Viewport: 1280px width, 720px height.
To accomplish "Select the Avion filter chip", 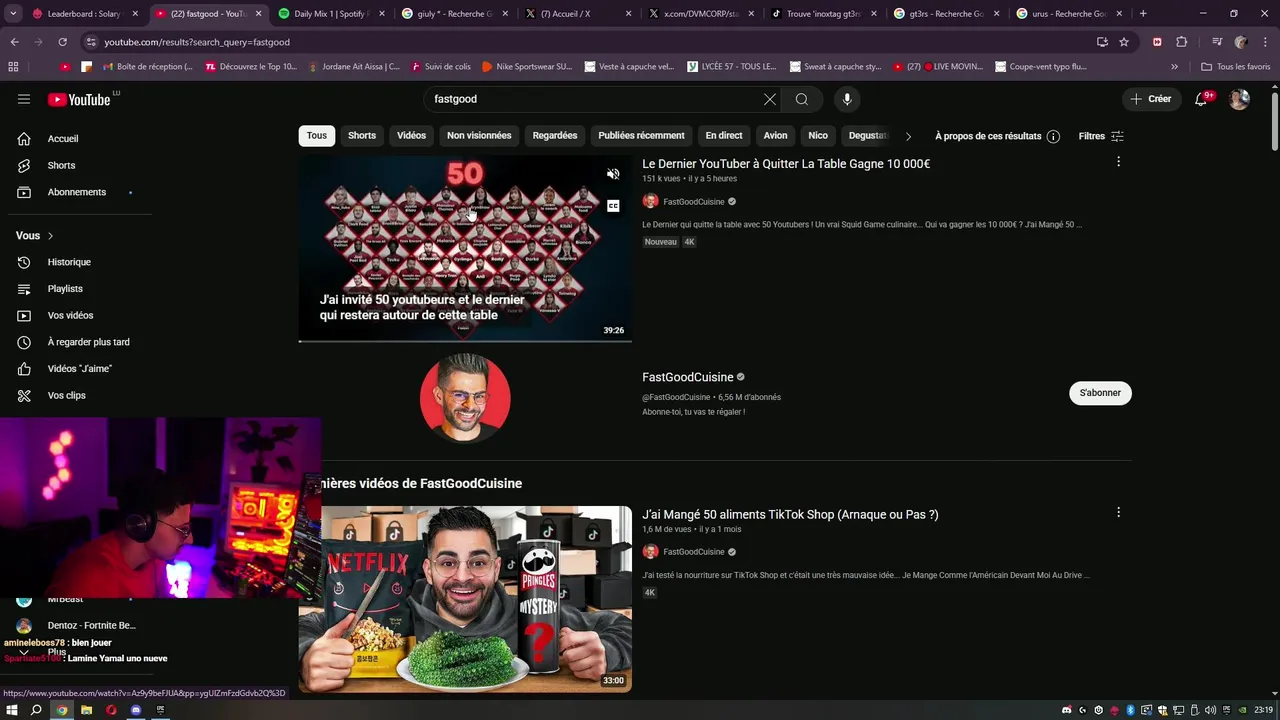I will click(776, 136).
